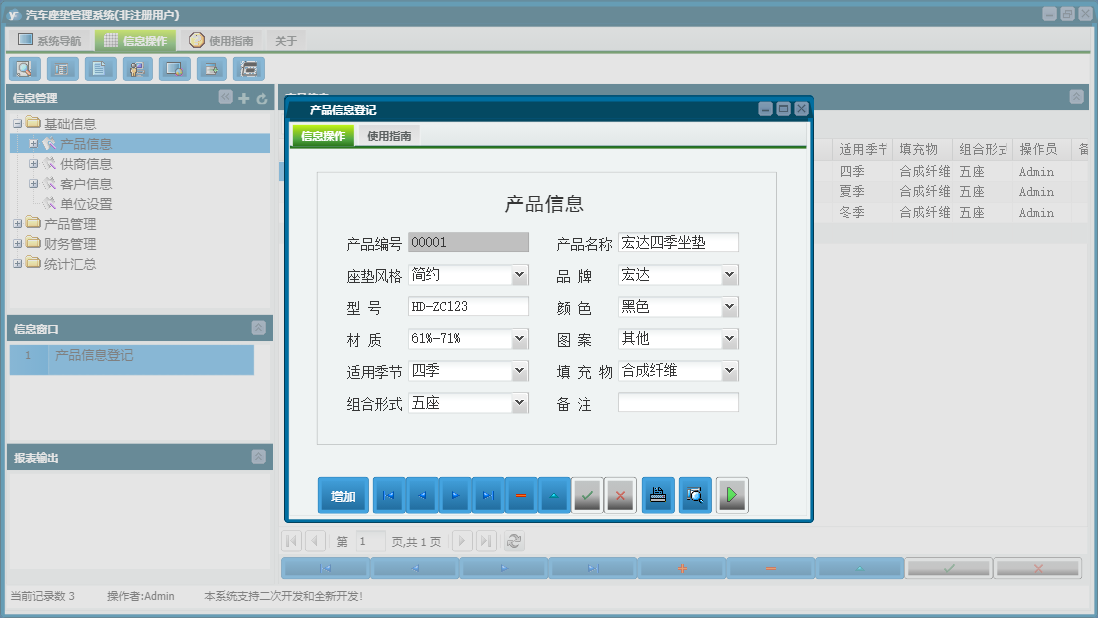Image resolution: width=1098 pixels, height=618 pixels.
Task: Collapse 信息管理 panel with double-arrow icon
Action: coord(225,97)
